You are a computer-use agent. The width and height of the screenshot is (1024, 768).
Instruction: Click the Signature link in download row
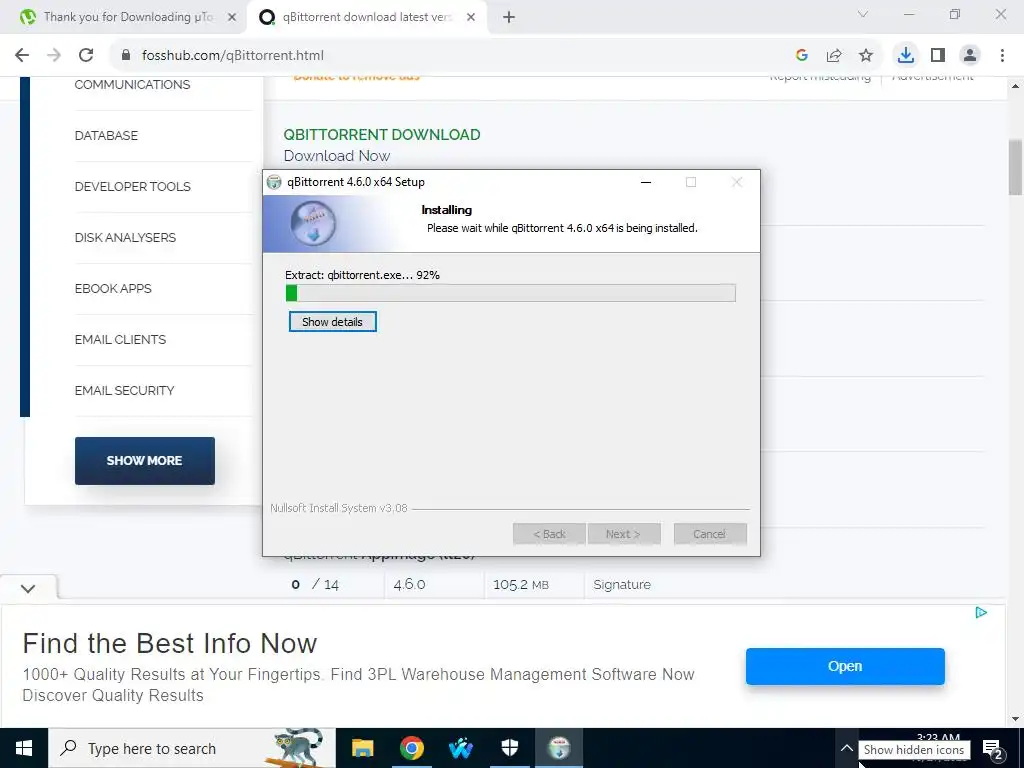click(622, 584)
